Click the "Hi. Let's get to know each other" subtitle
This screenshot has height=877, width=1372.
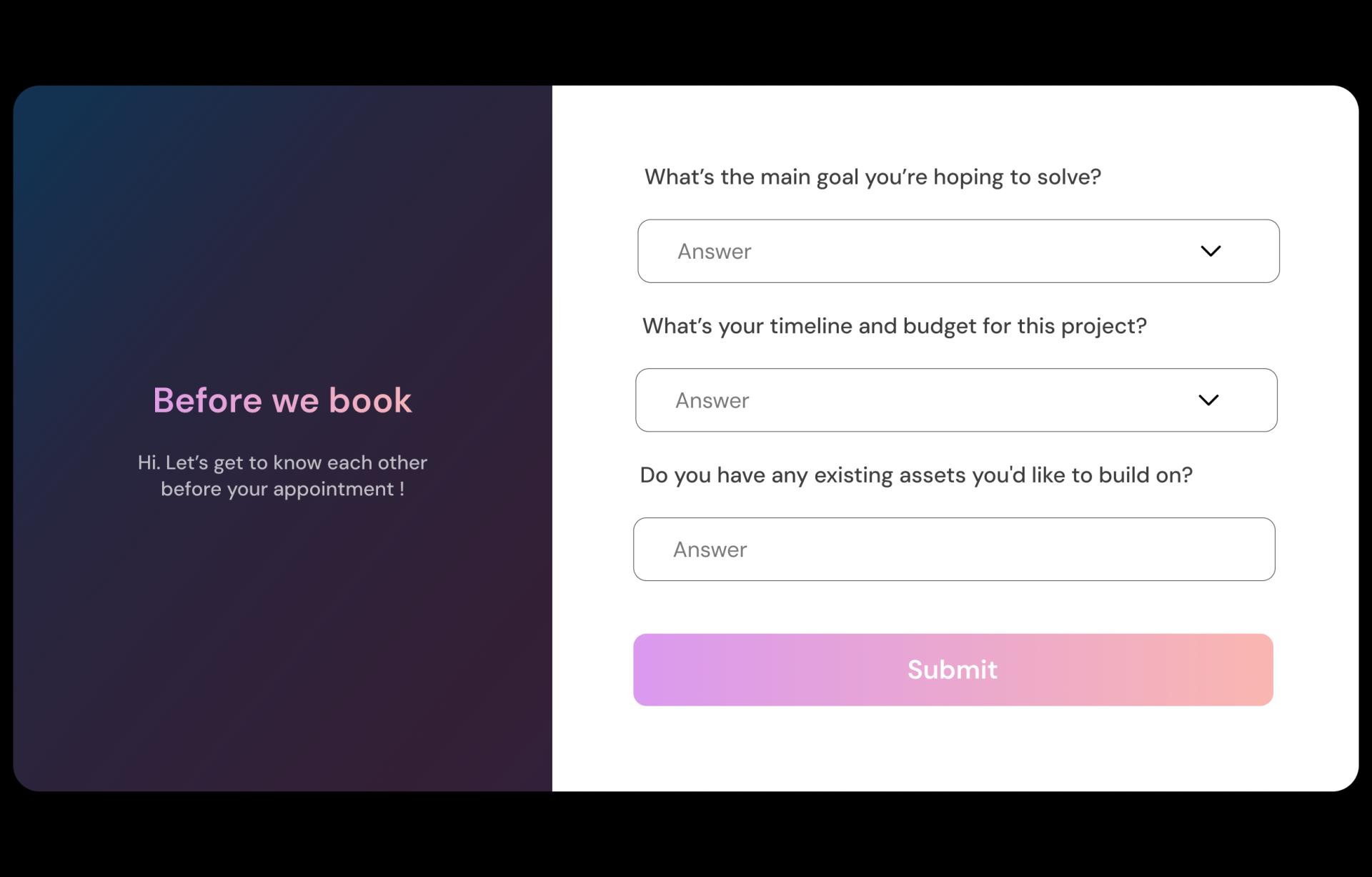tap(282, 463)
